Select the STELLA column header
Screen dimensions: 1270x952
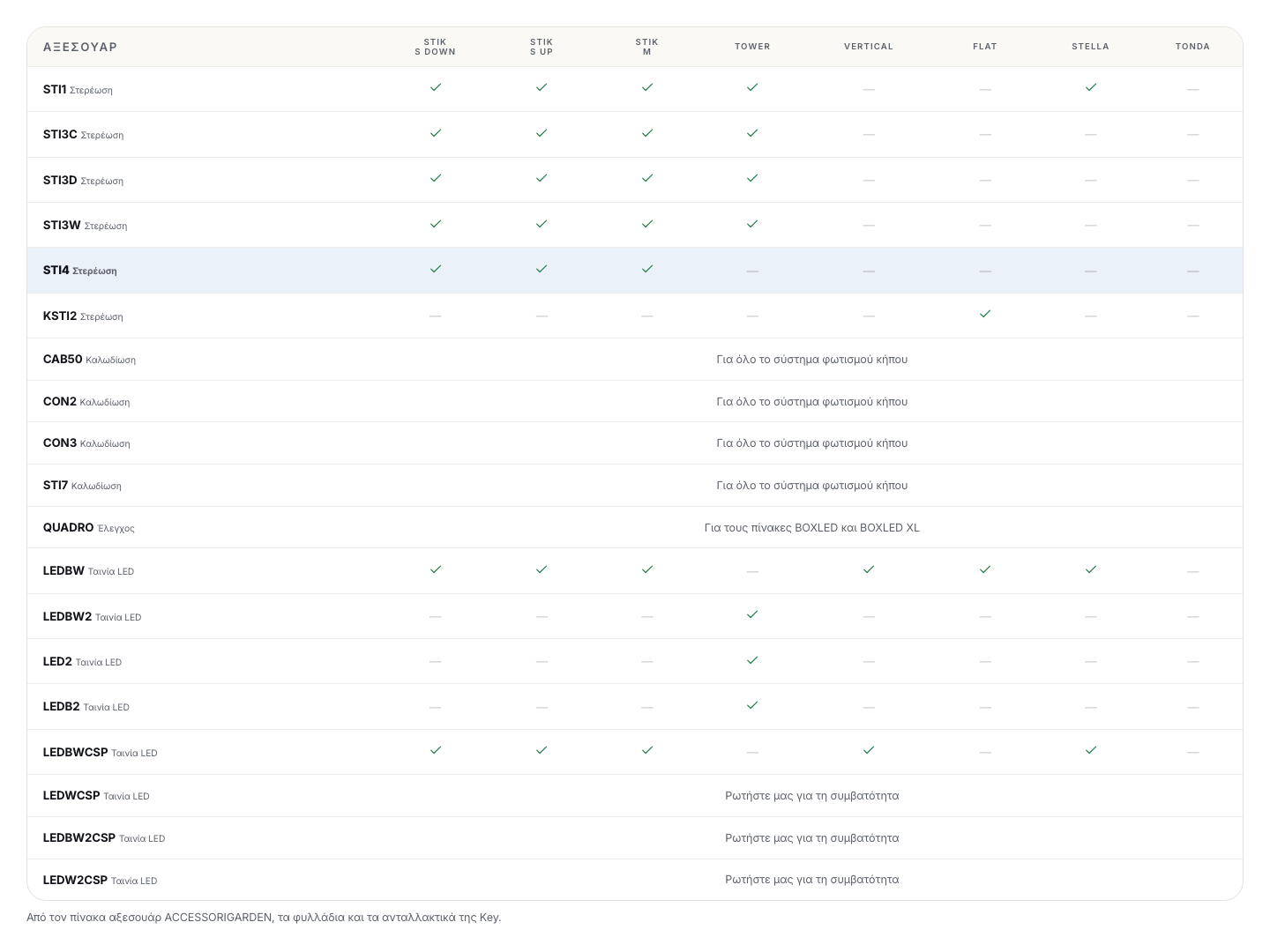tap(1091, 47)
